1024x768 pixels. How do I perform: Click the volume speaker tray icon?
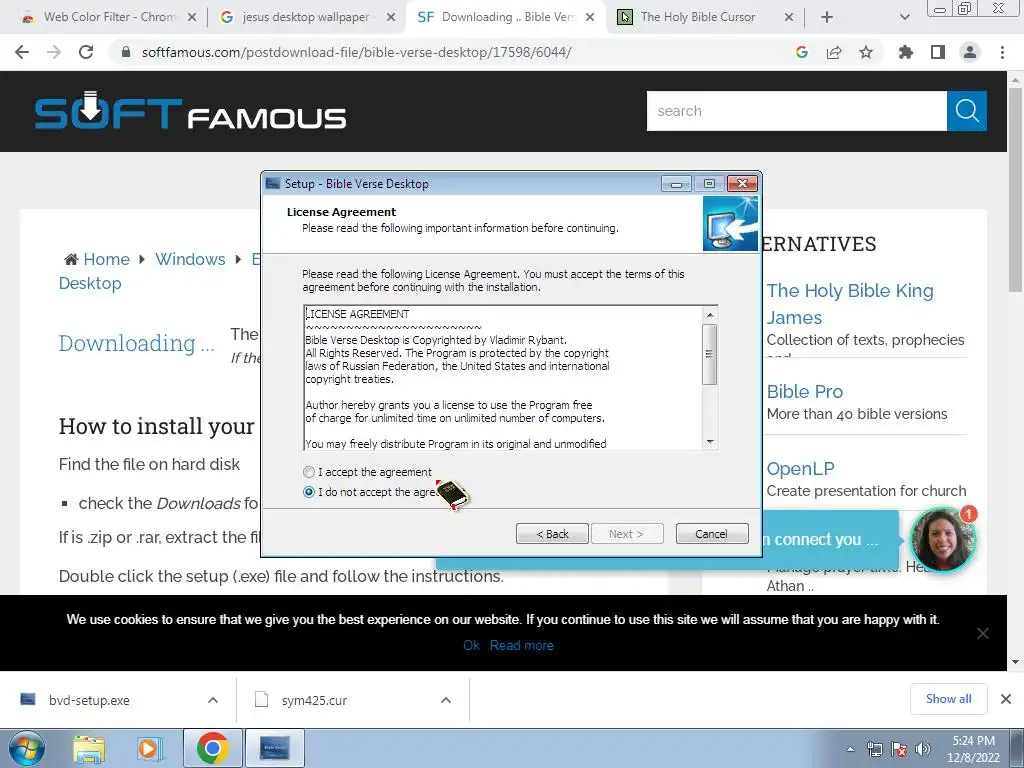[923, 749]
